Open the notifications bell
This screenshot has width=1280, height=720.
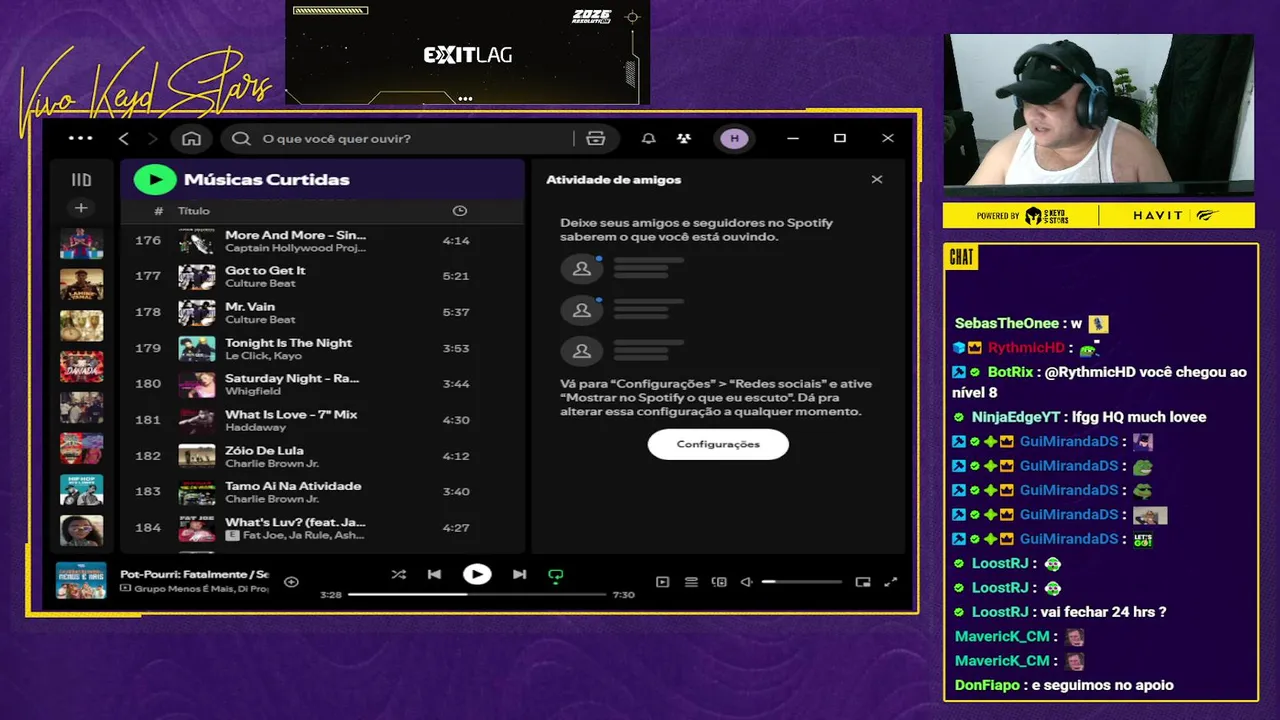point(648,138)
